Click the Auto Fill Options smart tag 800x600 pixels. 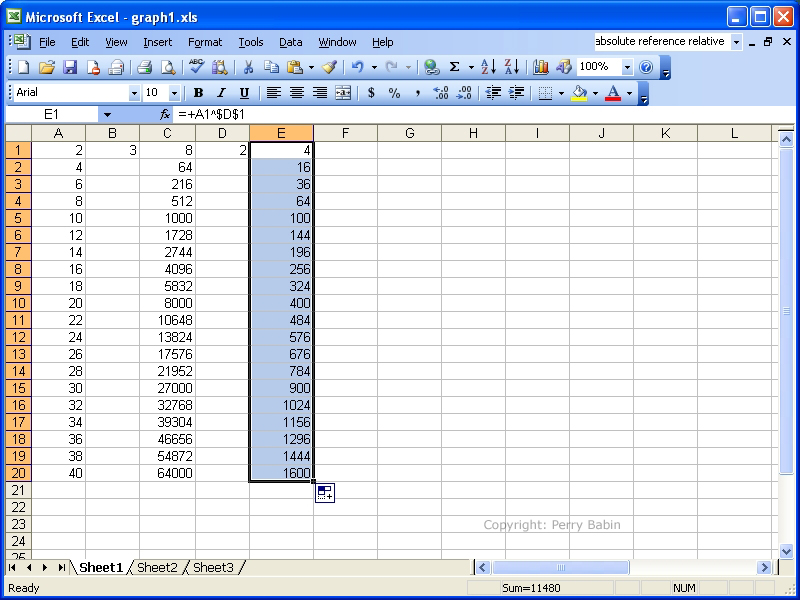(325, 493)
